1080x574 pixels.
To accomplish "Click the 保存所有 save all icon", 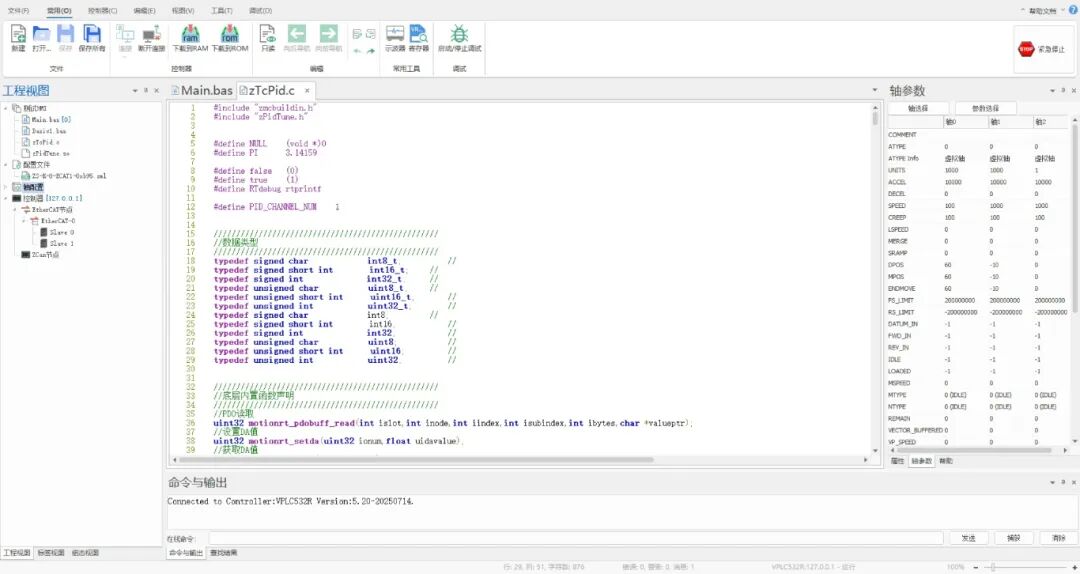I will pos(92,34).
